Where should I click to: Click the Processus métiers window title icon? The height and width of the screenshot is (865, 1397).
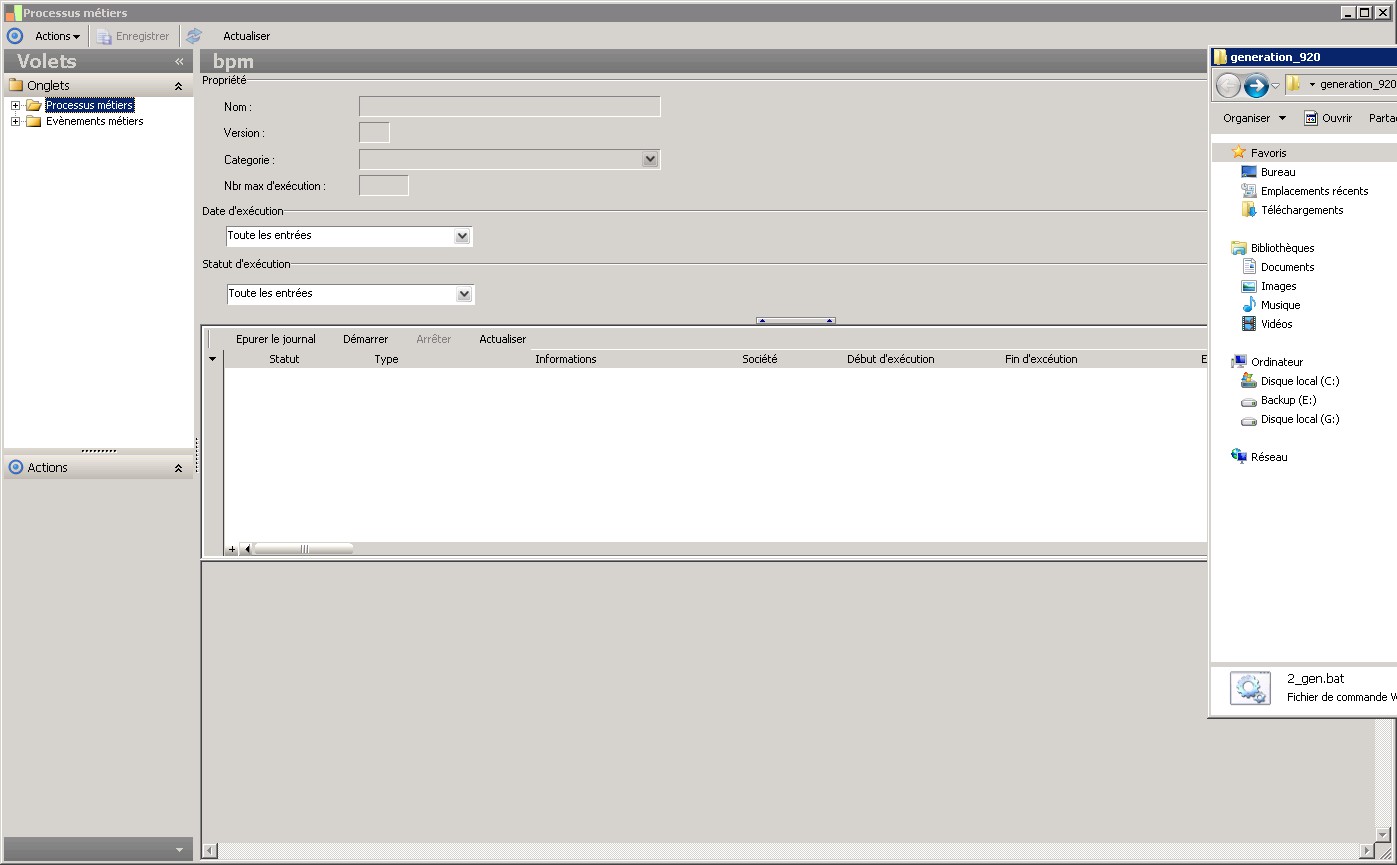(x=12, y=13)
